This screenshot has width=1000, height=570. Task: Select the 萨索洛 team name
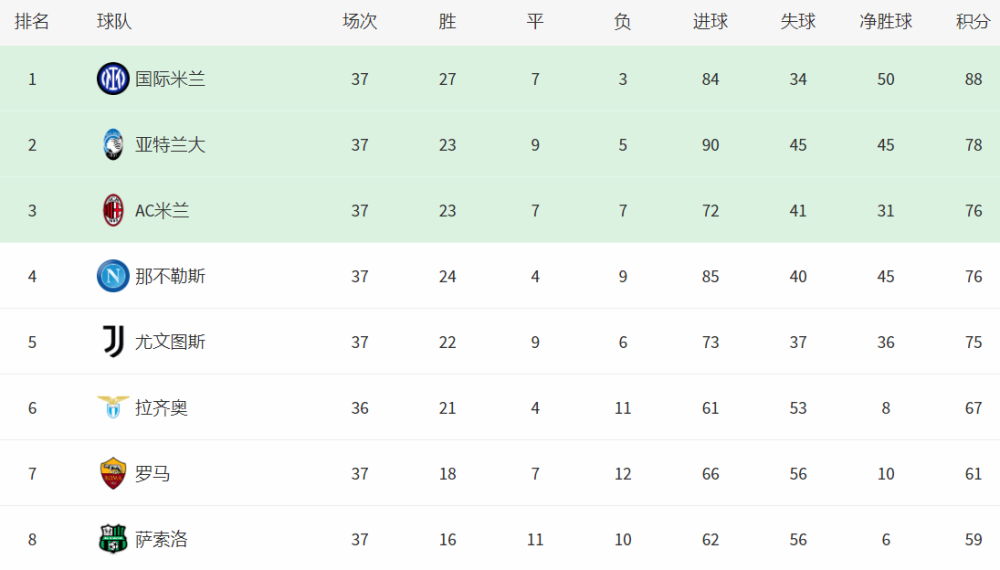click(161, 539)
